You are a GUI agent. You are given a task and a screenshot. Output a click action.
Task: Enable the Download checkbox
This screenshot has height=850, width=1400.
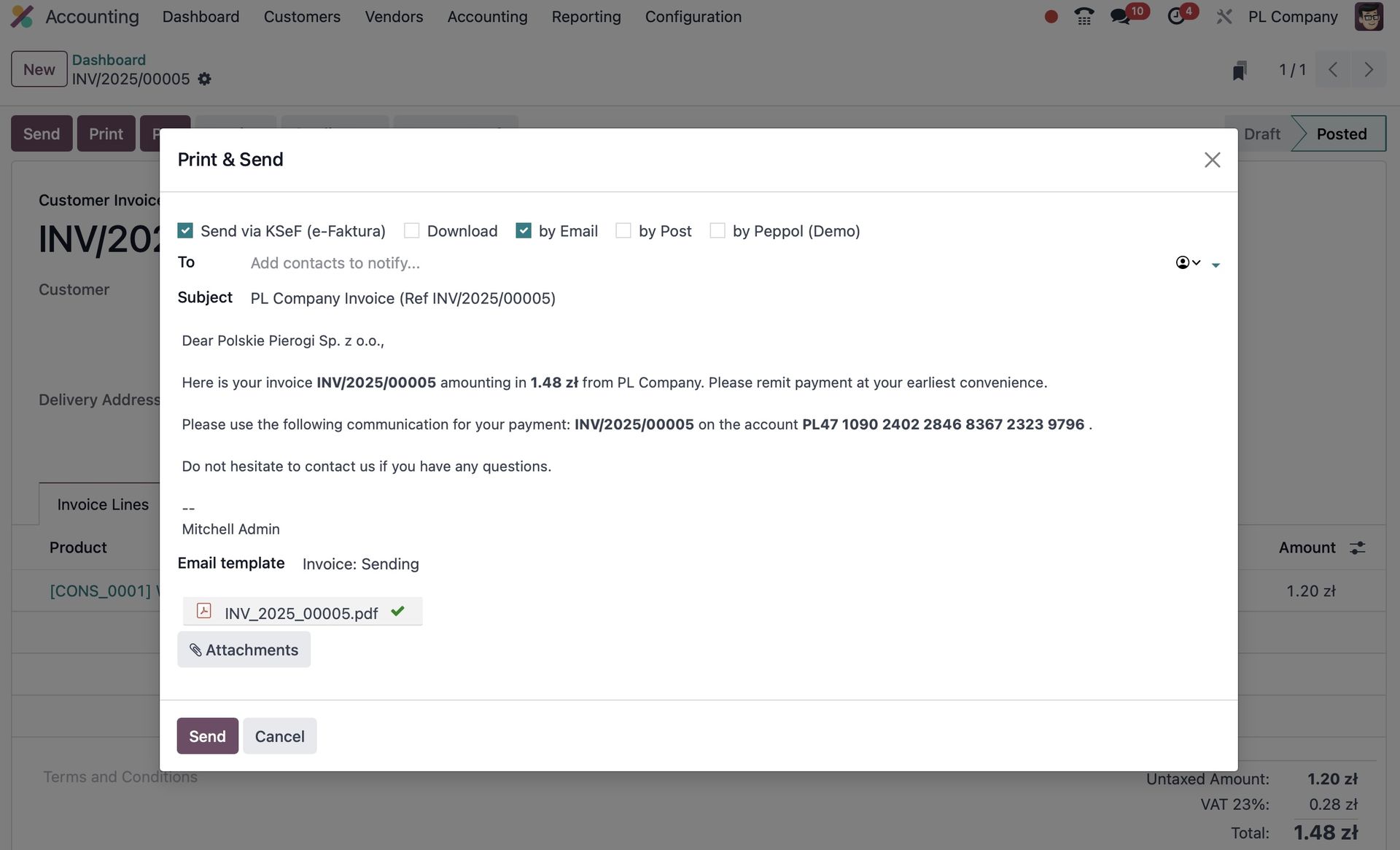click(x=412, y=231)
